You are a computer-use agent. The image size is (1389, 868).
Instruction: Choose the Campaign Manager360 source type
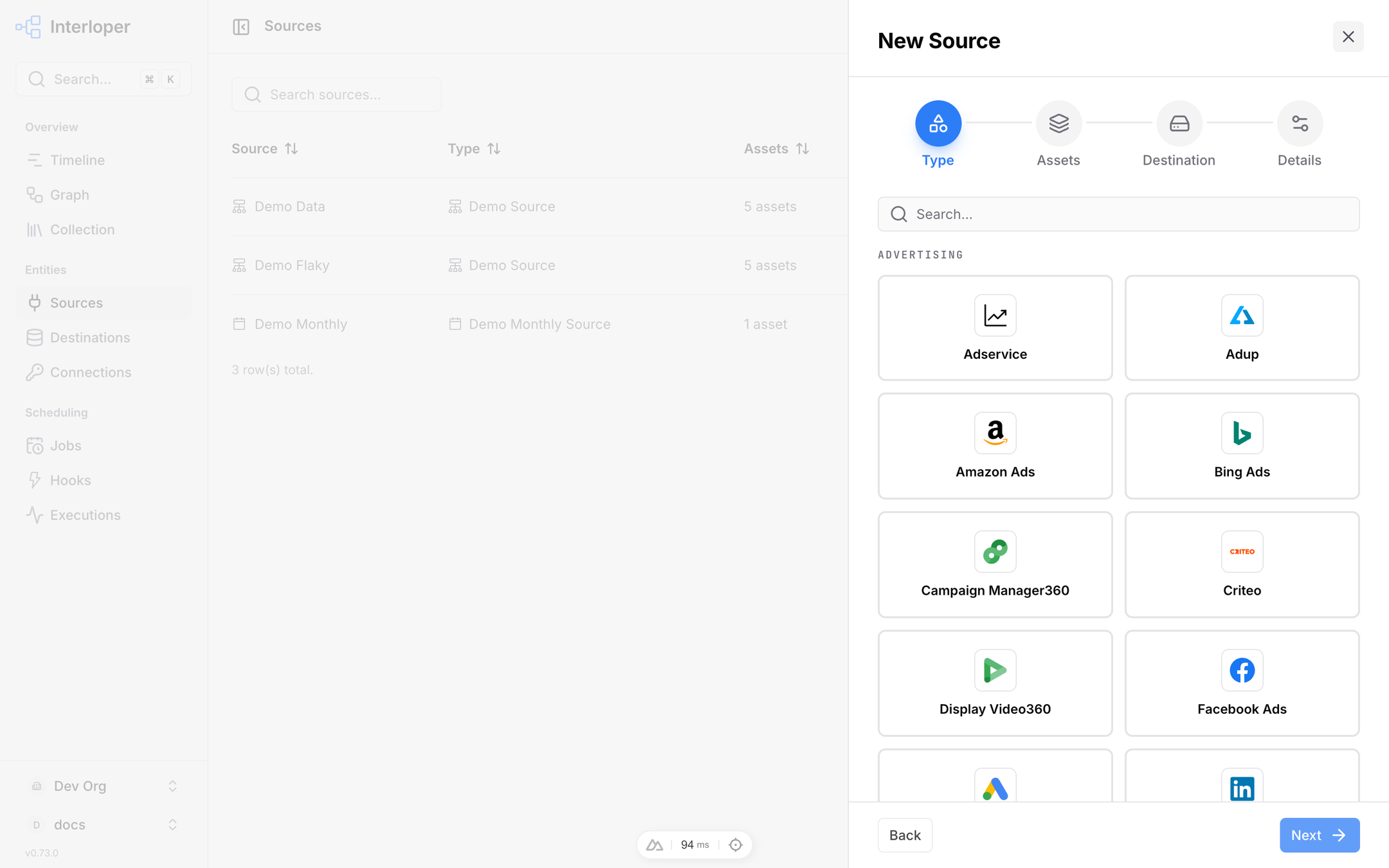pos(995,565)
